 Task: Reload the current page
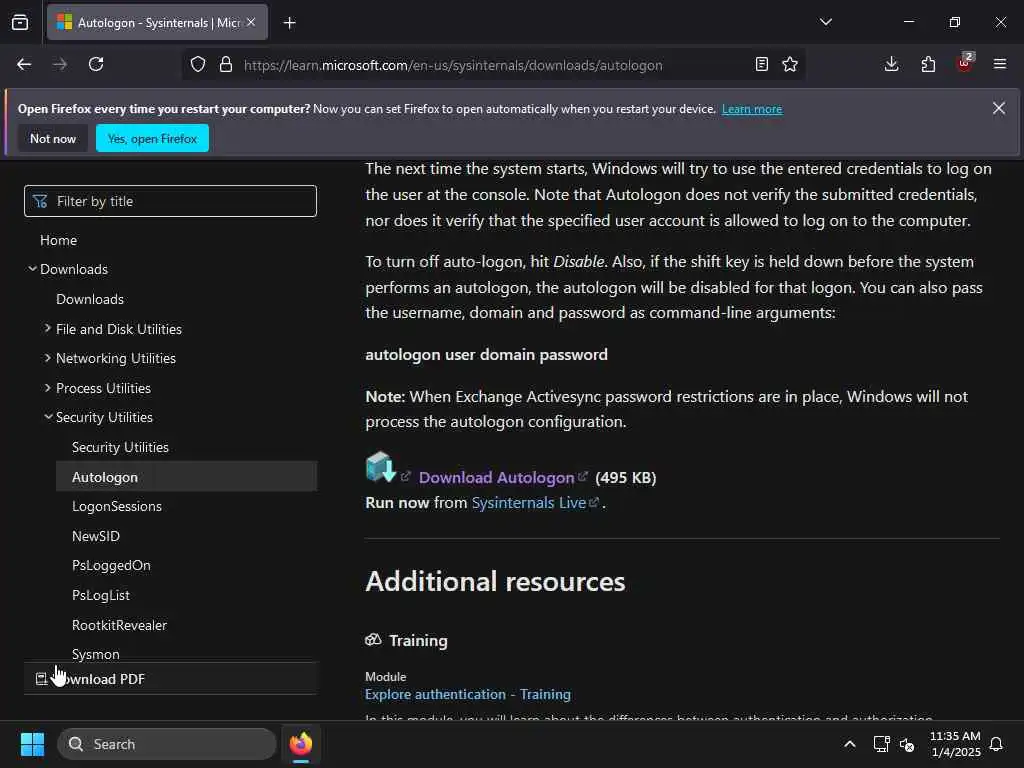(x=96, y=64)
